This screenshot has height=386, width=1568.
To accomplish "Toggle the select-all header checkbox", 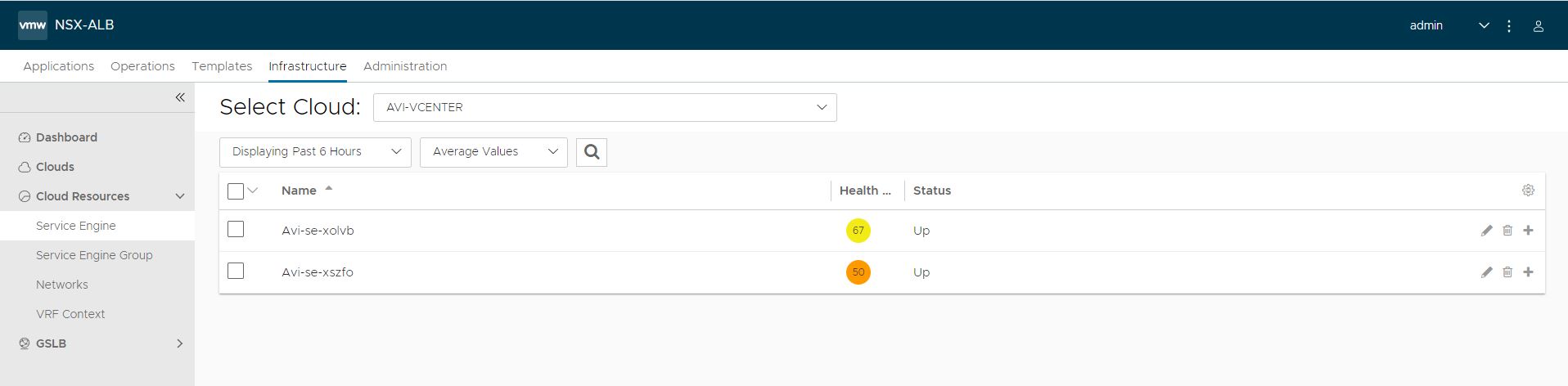I will (236, 191).
